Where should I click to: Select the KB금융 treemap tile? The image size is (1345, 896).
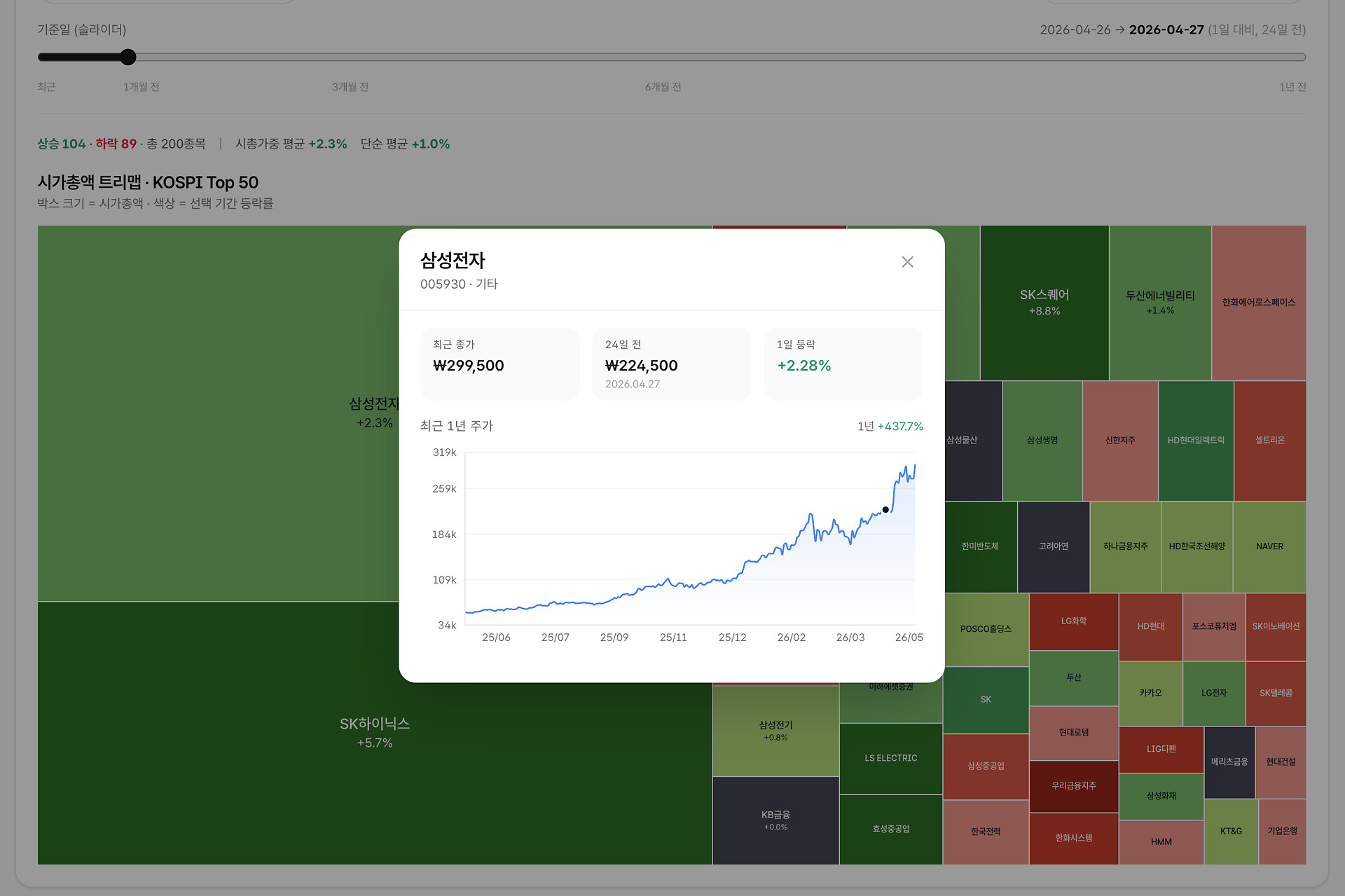[x=775, y=820]
